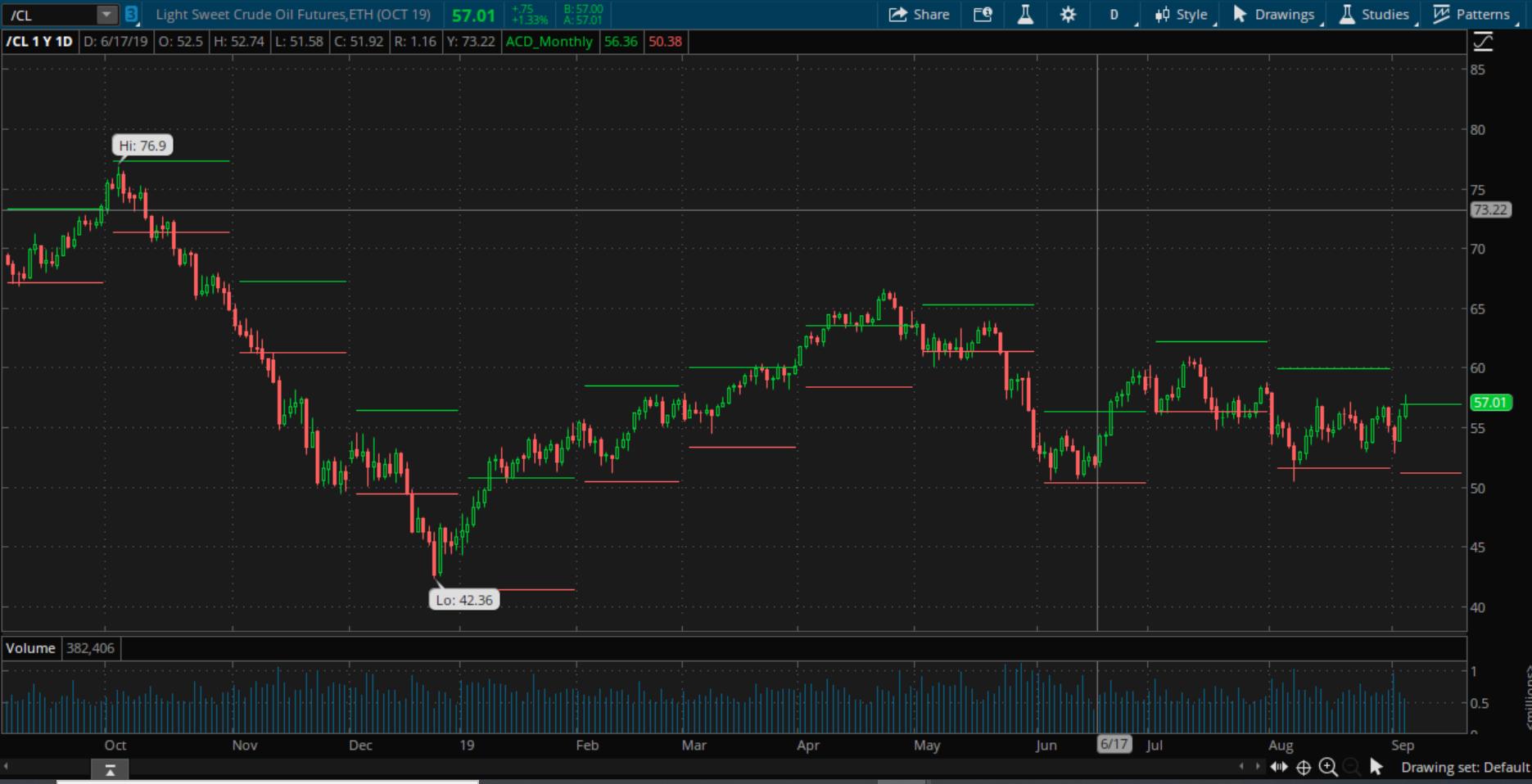Click into the /CL symbol input field
1532x784 pixels.
coord(49,15)
